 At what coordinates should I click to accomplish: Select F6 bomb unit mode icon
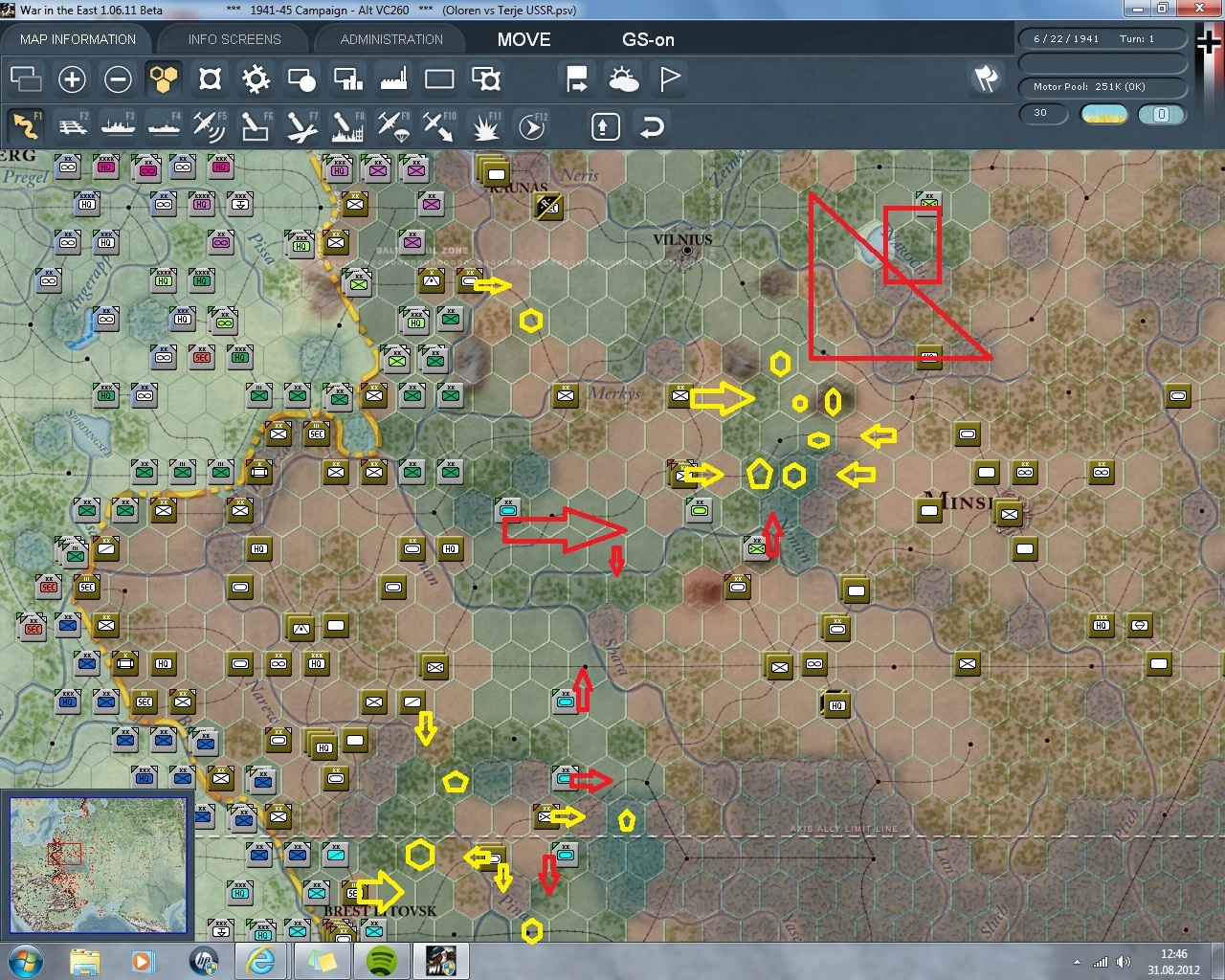pyautogui.click(x=256, y=126)
